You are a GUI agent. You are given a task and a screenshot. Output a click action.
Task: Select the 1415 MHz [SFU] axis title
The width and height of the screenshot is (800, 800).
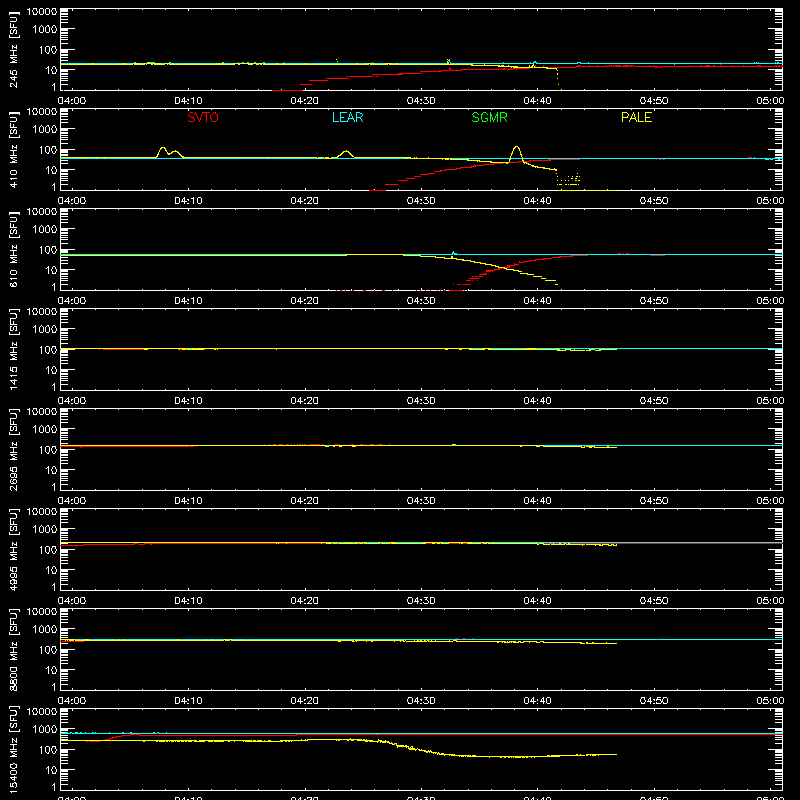point(14,349)
